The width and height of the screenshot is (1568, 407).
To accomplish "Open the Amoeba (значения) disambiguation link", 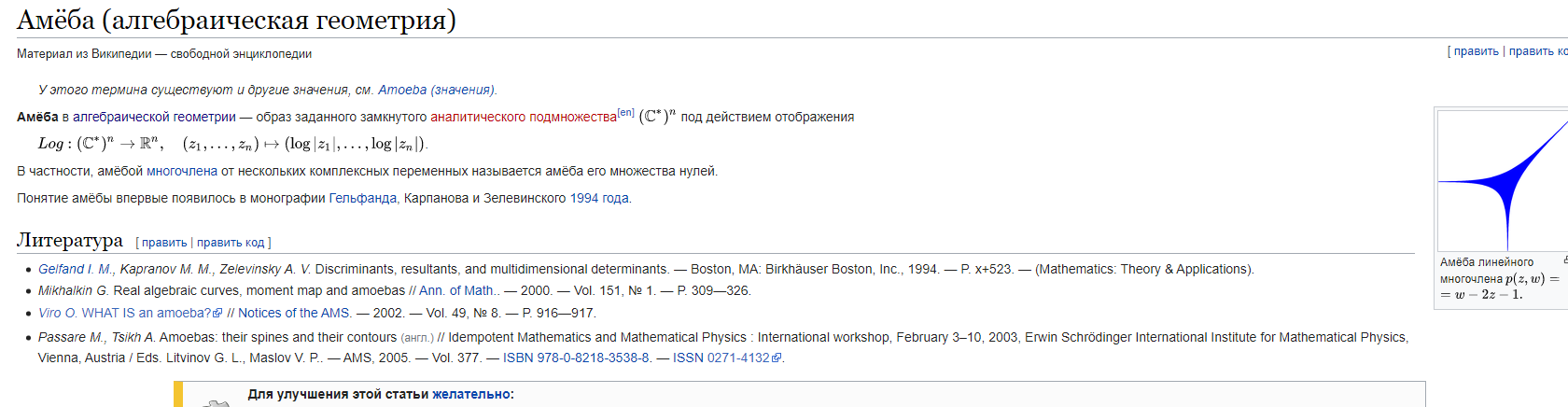I will [436, 90].
